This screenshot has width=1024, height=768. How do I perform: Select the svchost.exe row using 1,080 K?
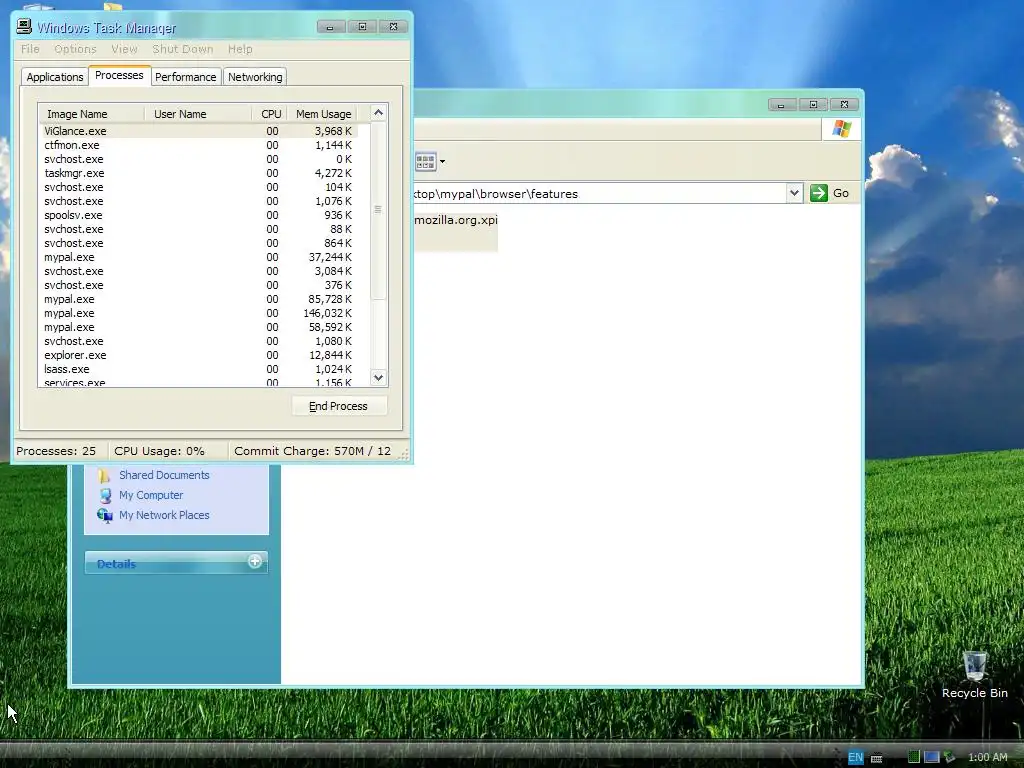(x=199, y=341)
